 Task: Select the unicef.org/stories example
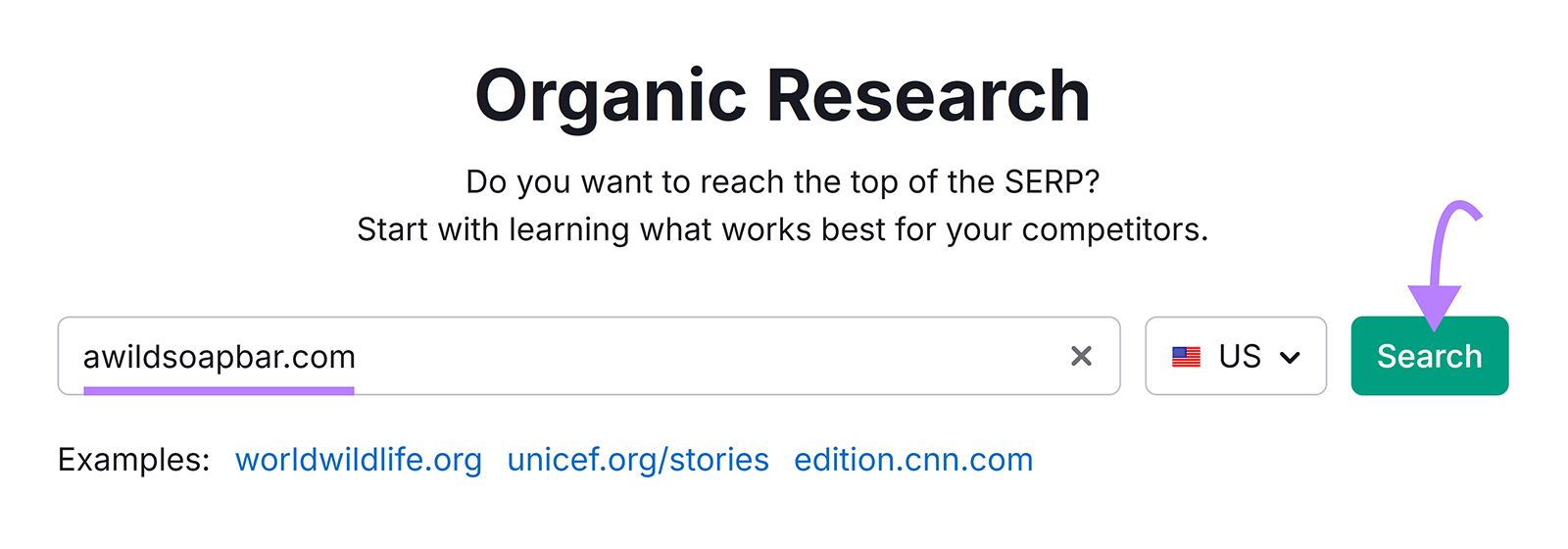pyautogui.click(x=638, y=460)
